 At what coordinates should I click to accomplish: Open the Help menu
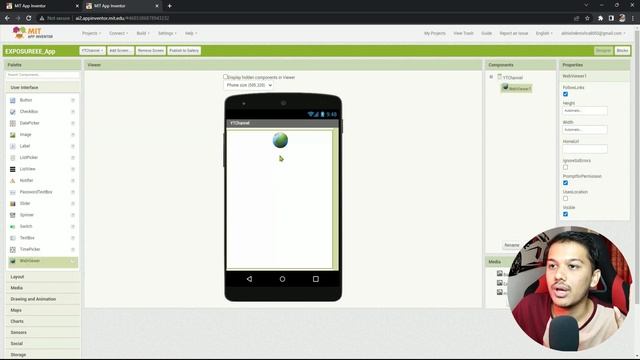(191, 33)
